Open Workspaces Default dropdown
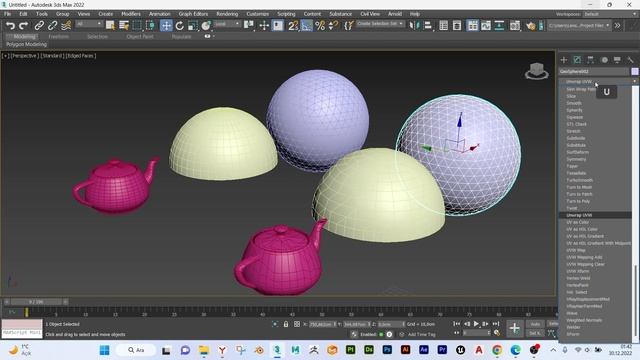The height and width of the screenshot is (360, 640). pyautogui.click(x=610, y=14)
